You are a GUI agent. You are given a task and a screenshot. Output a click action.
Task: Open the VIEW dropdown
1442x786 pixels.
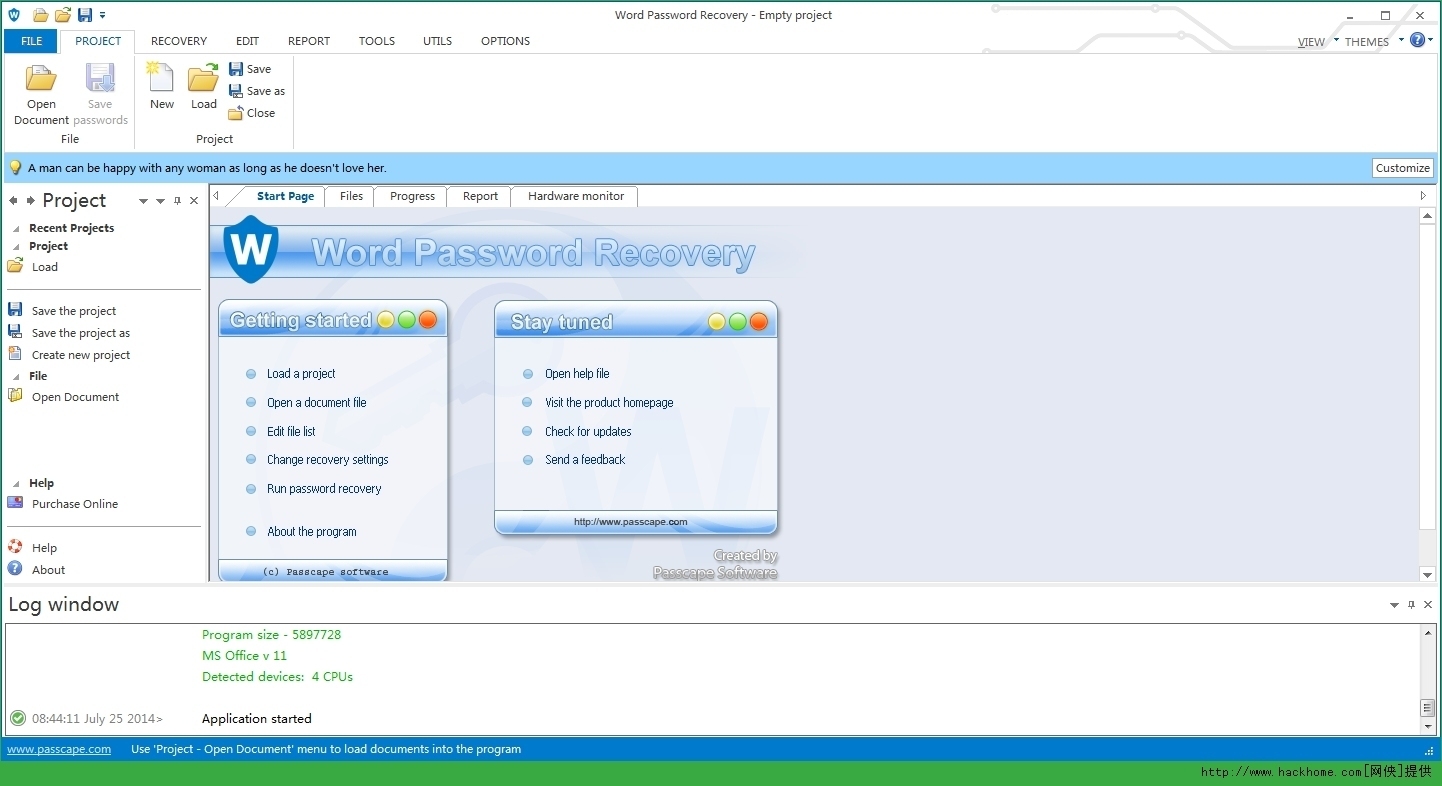point(1317,42)
